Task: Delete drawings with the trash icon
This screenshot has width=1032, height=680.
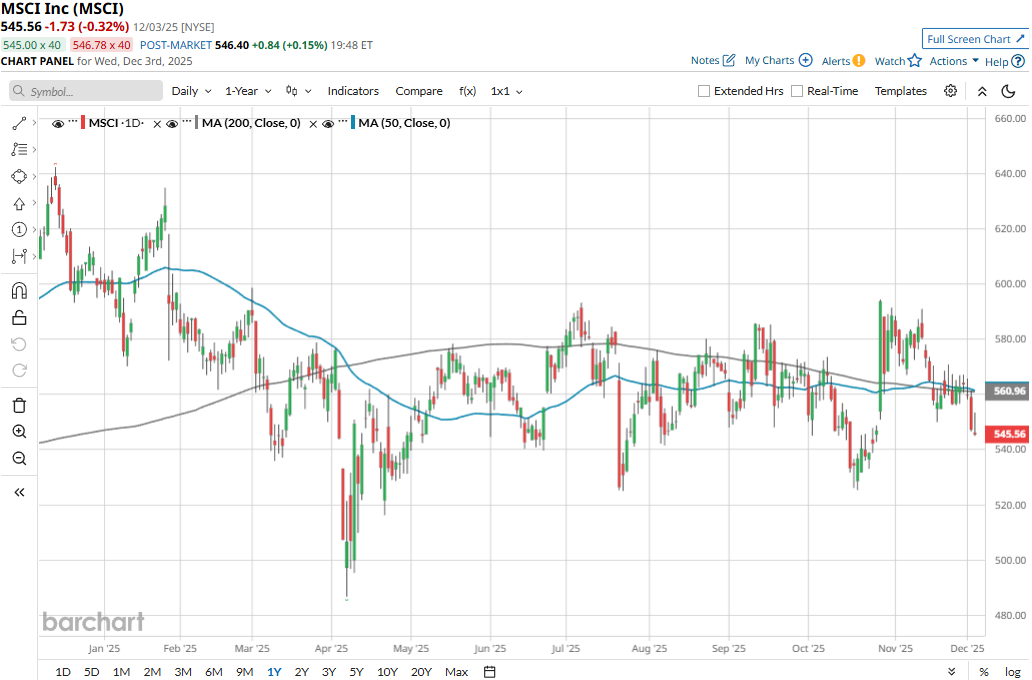Action: (18, 405)
